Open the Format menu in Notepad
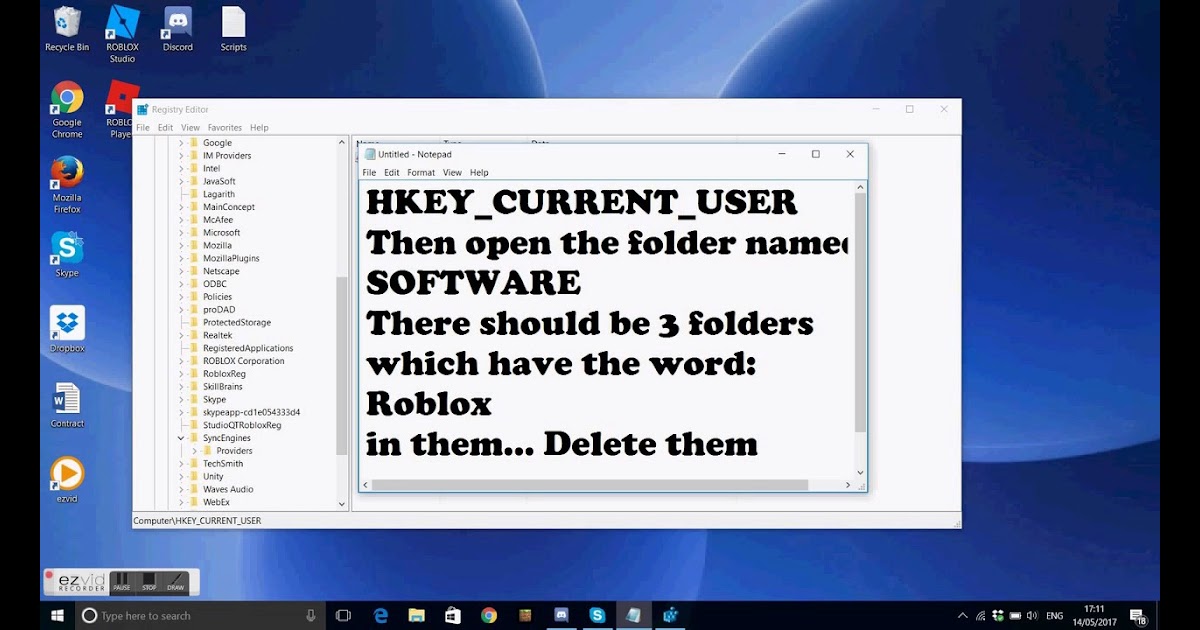 click(421, 173)
